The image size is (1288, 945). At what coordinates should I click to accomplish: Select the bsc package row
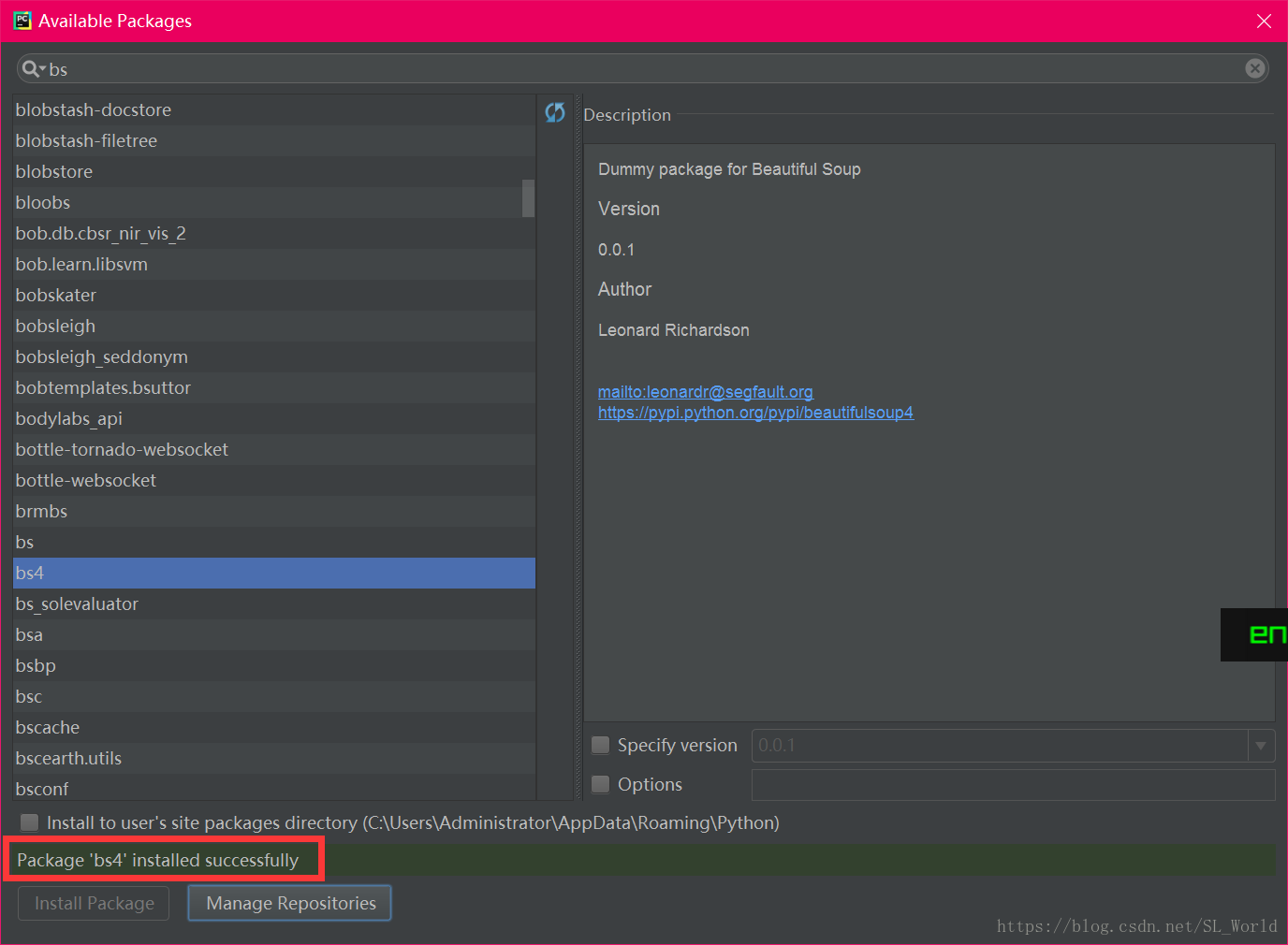click(274, 696)
